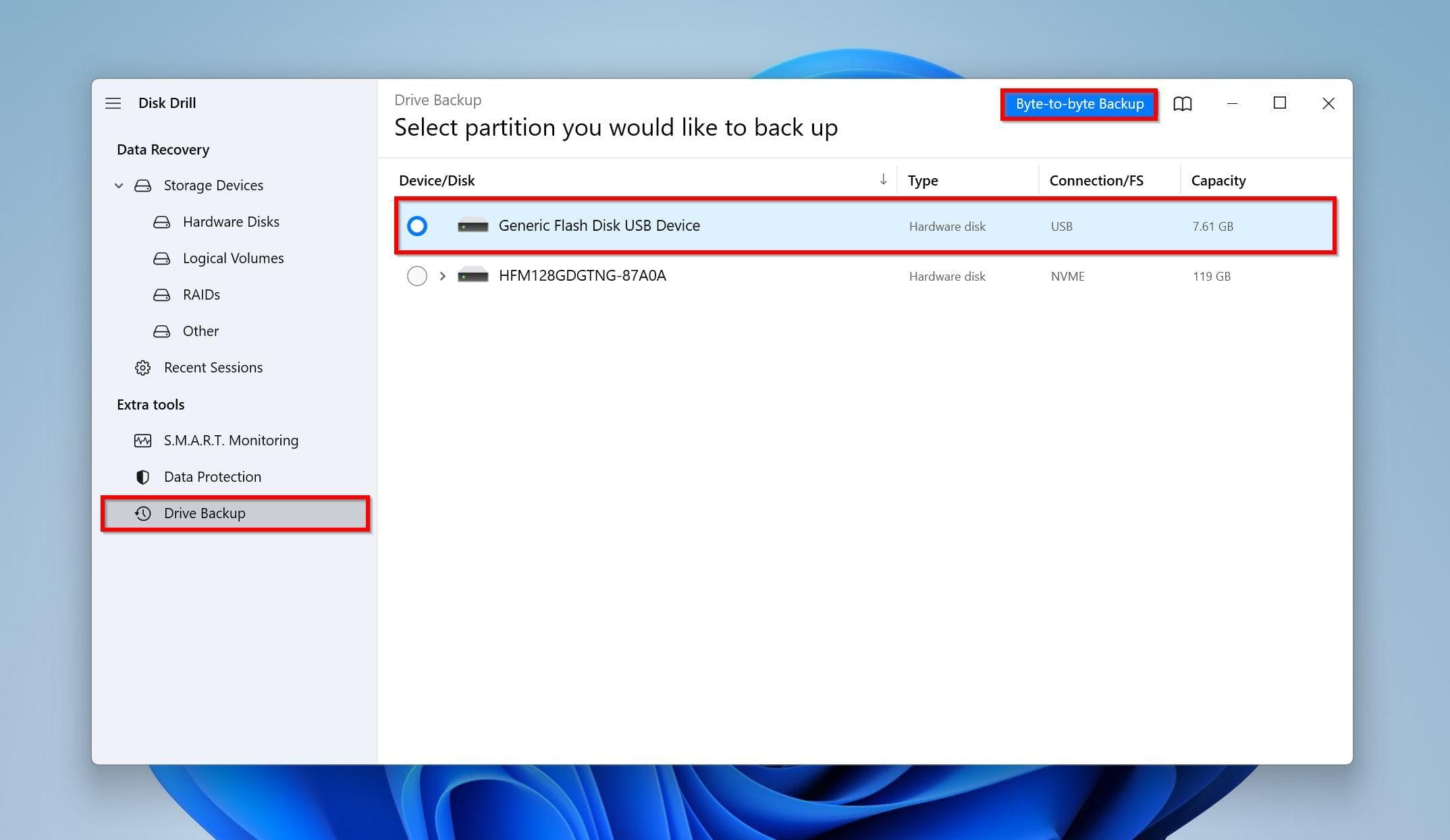Click the Logical Volumes drive icon
Image resolution: width=1450 pixels, height=840 pixels.
tap(161, 258)
